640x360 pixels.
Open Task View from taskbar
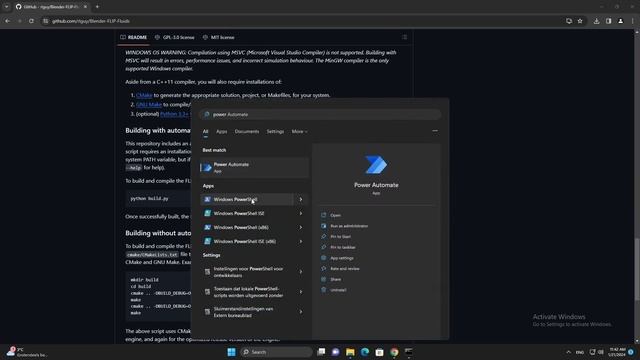point(321,352)
